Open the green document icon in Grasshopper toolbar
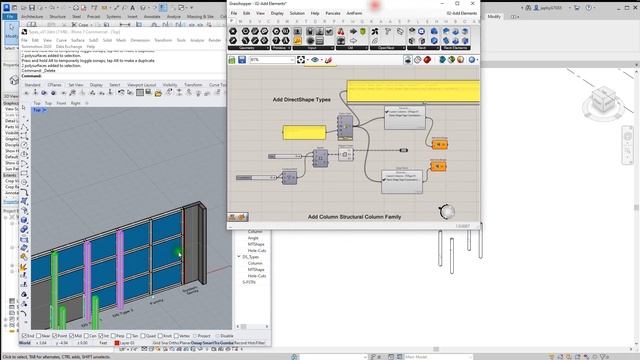The height and width of the screenshot is (360, 640). [232, 60]
